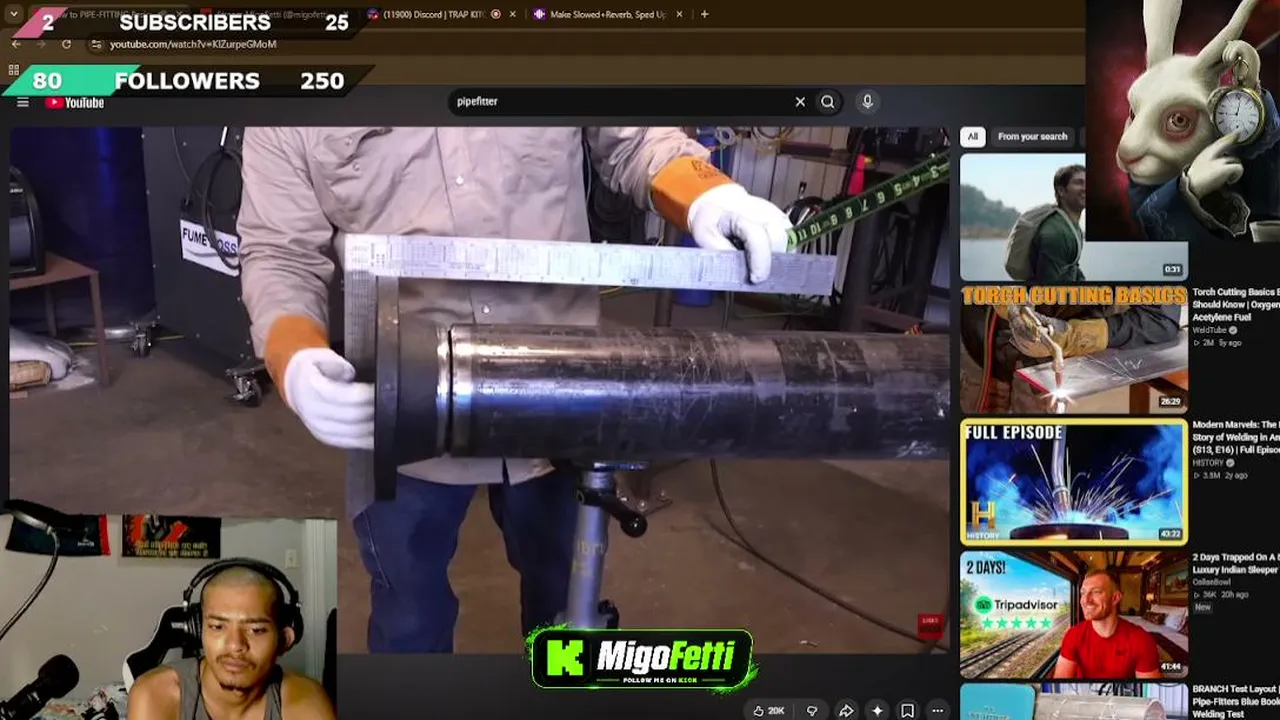The height and width of the screenshot is (720, 1280).
Task: Open 2 Days Trapped On A Luxury title
Action: pos(1236,563)
